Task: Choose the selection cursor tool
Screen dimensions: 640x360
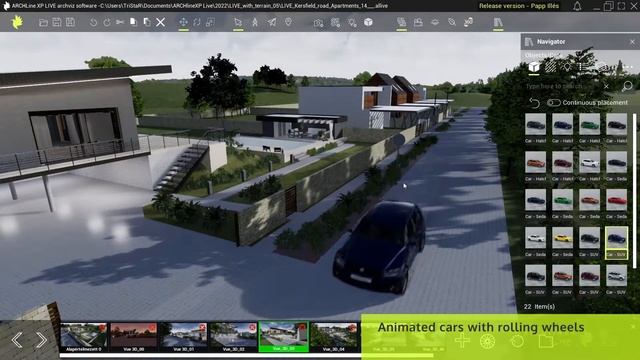Action: [238, 22]
